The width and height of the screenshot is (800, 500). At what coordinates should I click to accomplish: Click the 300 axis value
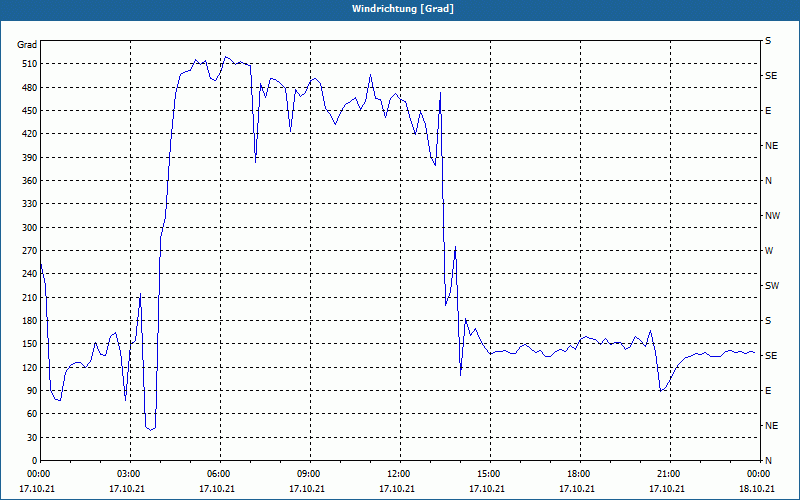30,228
